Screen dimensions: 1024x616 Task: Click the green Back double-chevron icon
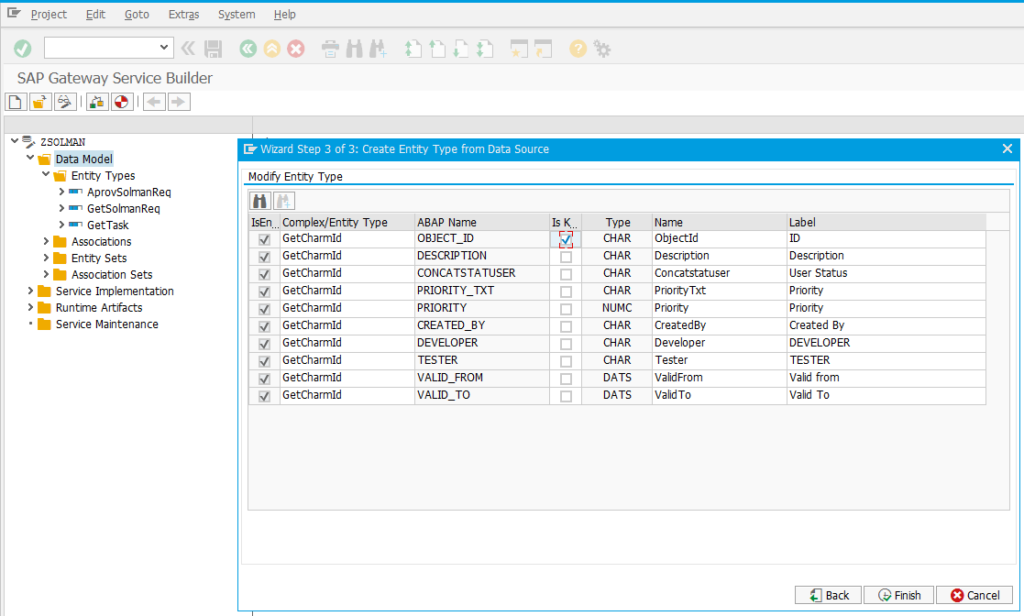click(x=248, y=48)
